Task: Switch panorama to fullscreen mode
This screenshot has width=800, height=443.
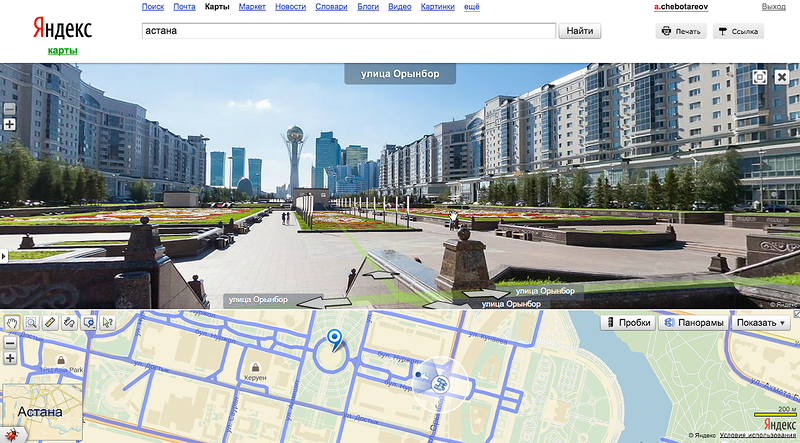Action: coord(760,77)
